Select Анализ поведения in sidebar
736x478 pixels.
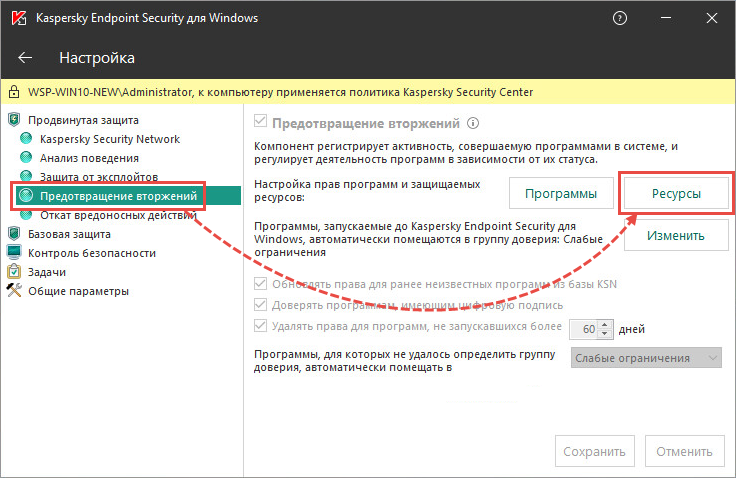89,158
